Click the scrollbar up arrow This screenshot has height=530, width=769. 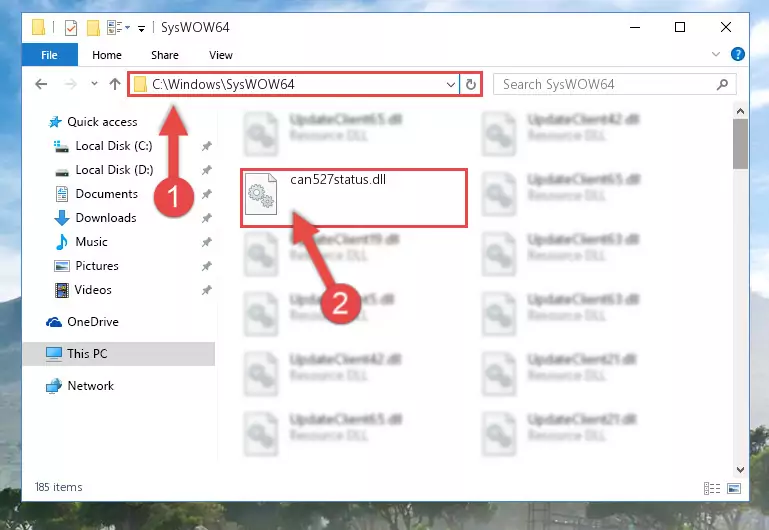point(740,111)
